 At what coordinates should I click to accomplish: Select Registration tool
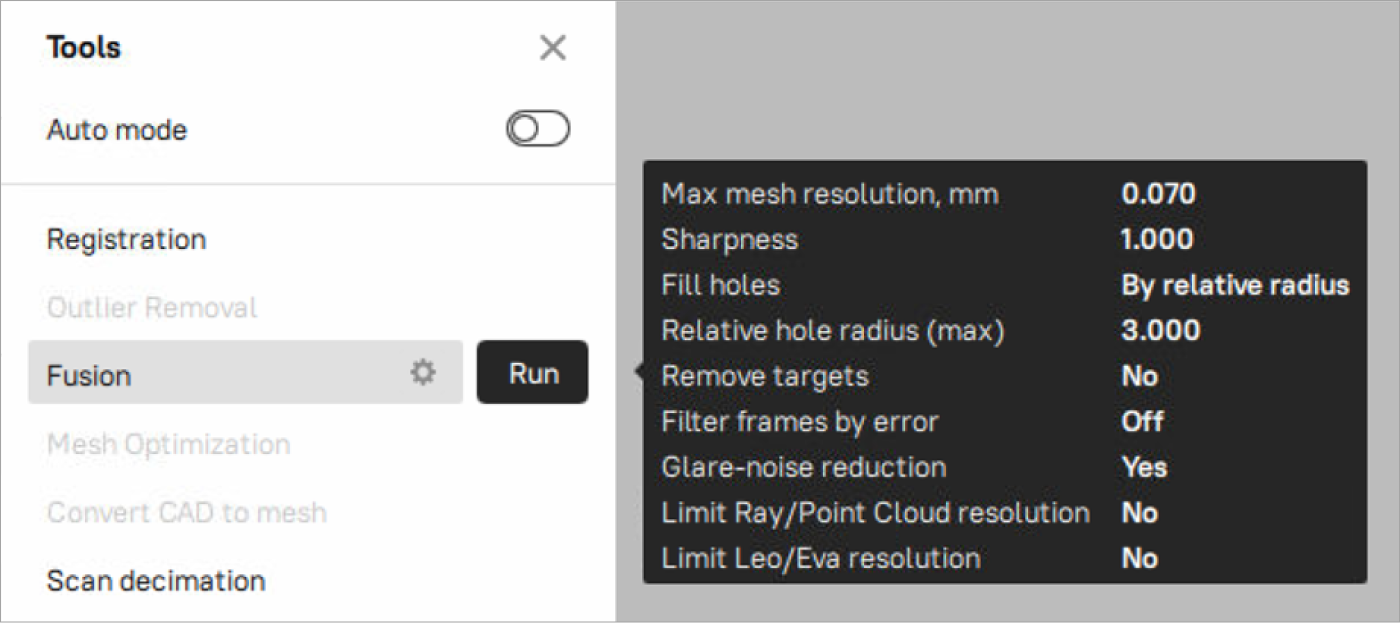point(126,240)
